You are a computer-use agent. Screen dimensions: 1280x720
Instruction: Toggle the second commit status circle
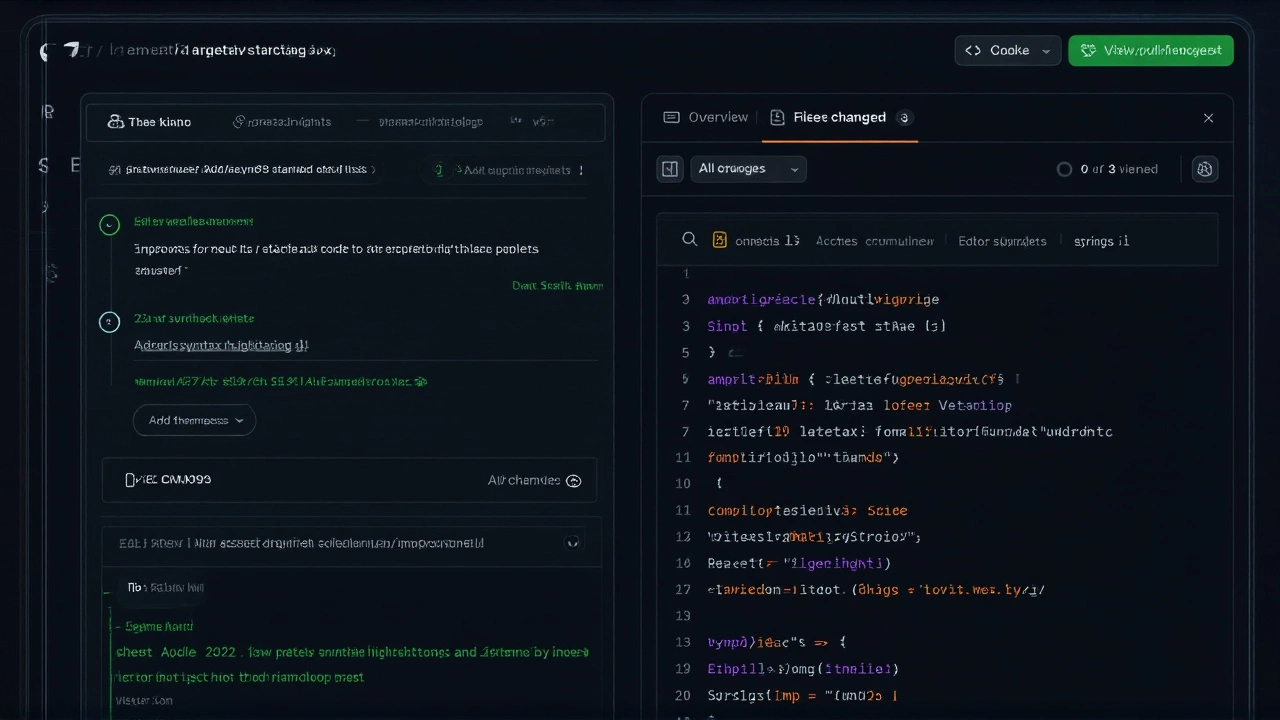(109, 322)
